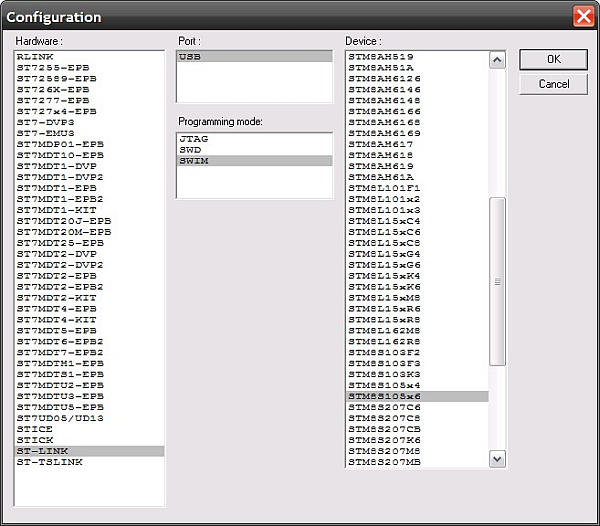The image size is (600, 526).
Task: Pick device STM8S103F2
Action: [x=417, y=352]
